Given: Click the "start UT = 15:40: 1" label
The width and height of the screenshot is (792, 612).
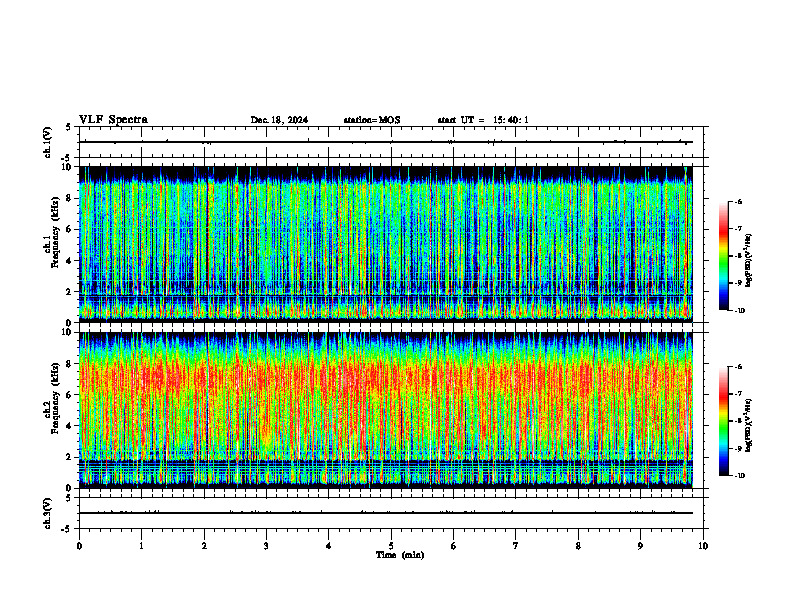Looking at the screenshot, I should 483,120.
